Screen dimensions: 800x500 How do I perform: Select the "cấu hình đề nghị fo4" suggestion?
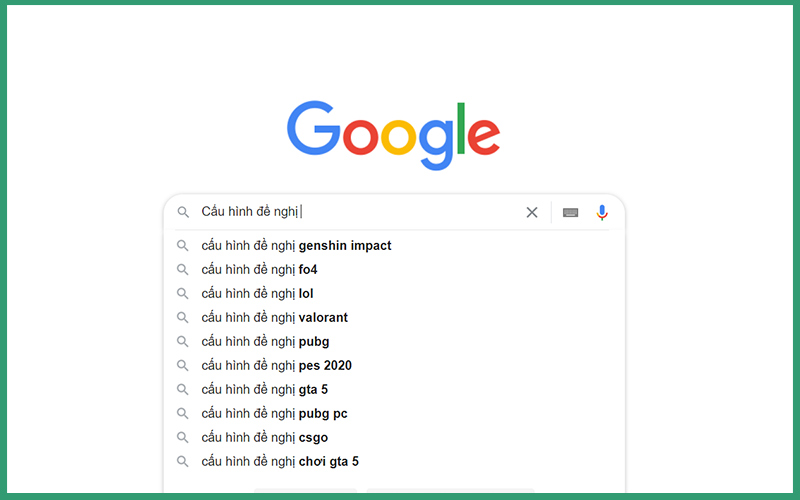pos(259,270)
